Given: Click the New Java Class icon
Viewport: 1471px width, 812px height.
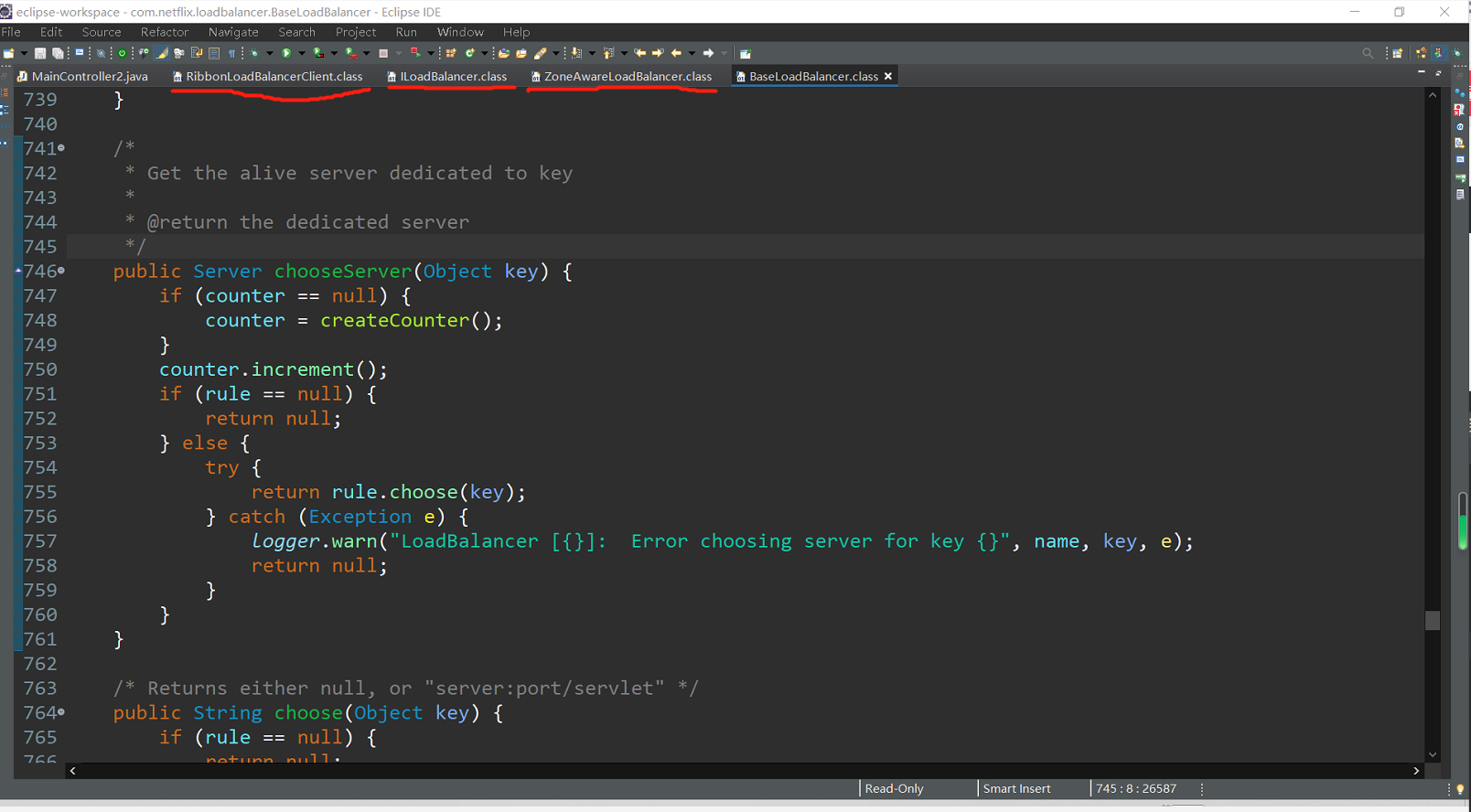Looking at the screenshot, I should [x=470, y=53].
